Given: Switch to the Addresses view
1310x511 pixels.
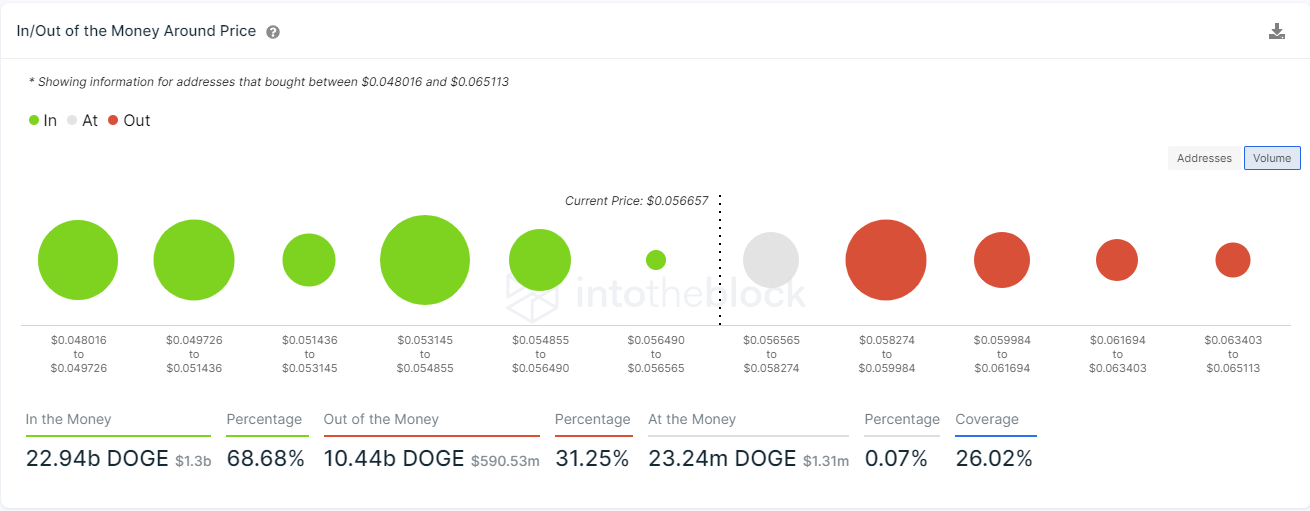Looking at the screenshot, I should point(1204,158).
